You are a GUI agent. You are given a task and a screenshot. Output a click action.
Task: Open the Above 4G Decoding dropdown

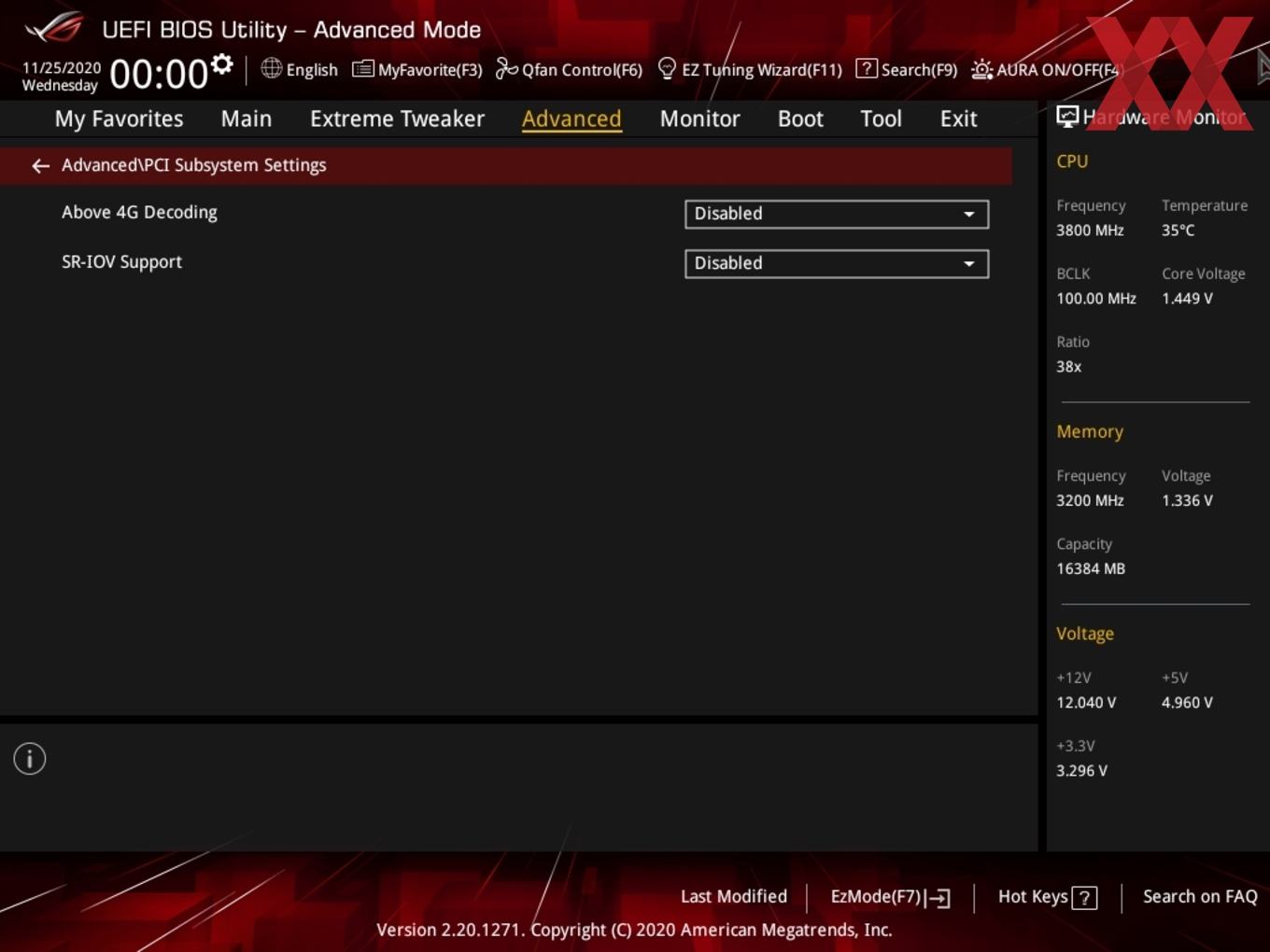pos(837,214)
